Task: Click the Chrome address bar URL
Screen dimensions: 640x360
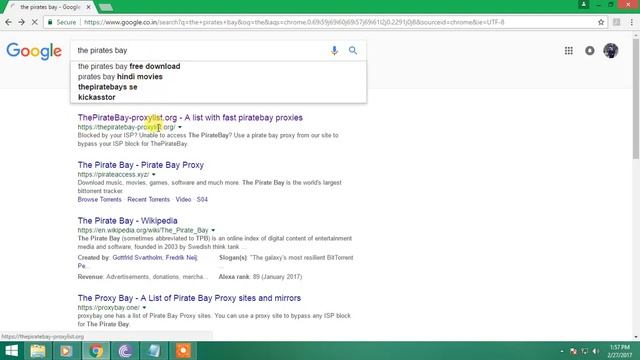Action: tap(294, 22)
